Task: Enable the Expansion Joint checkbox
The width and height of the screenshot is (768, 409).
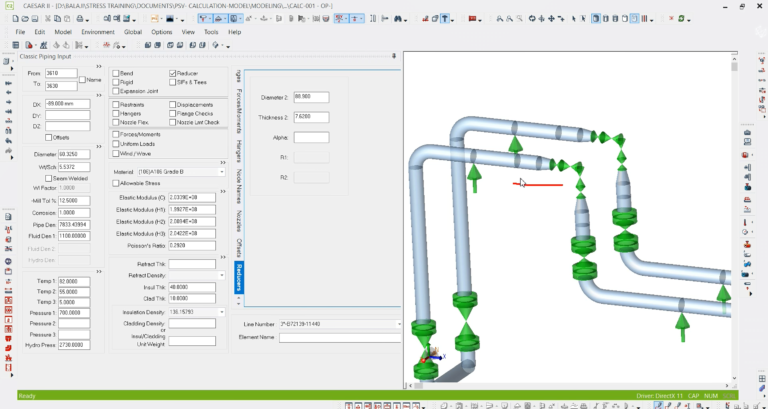Action: coord(116,91)
